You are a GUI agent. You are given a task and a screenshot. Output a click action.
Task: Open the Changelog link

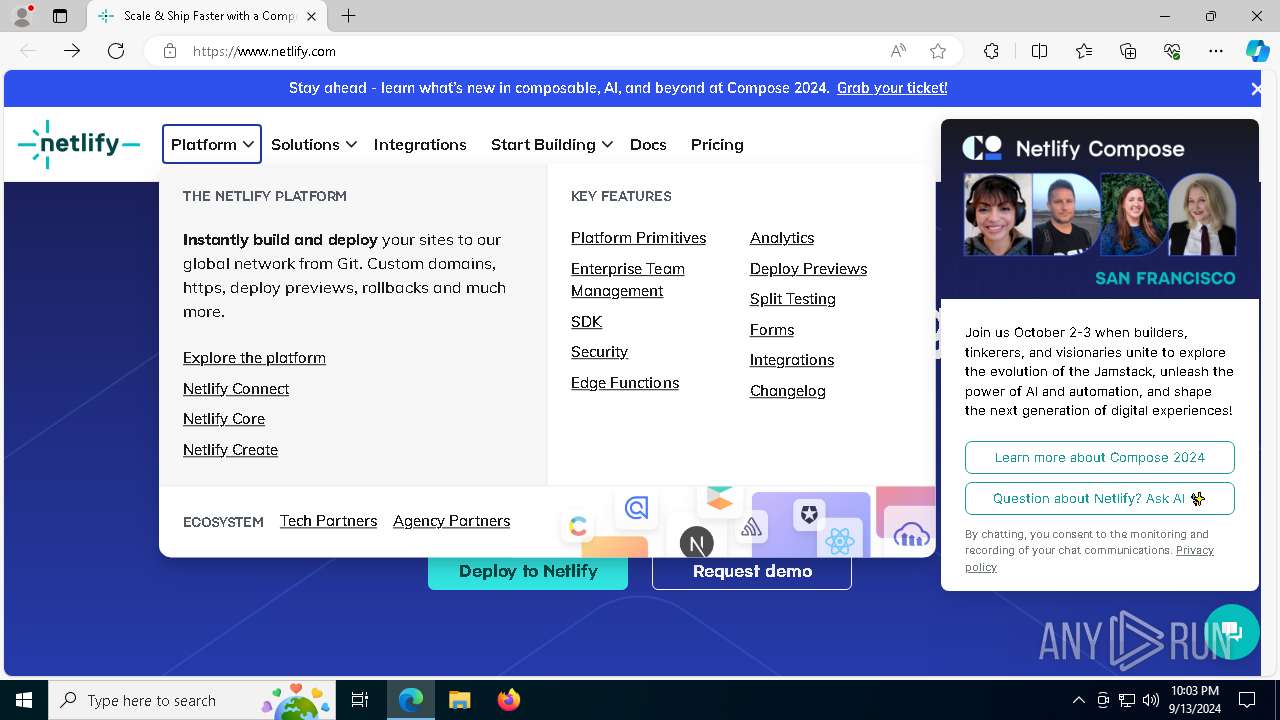pyautogui.click(x=788, y=391)
